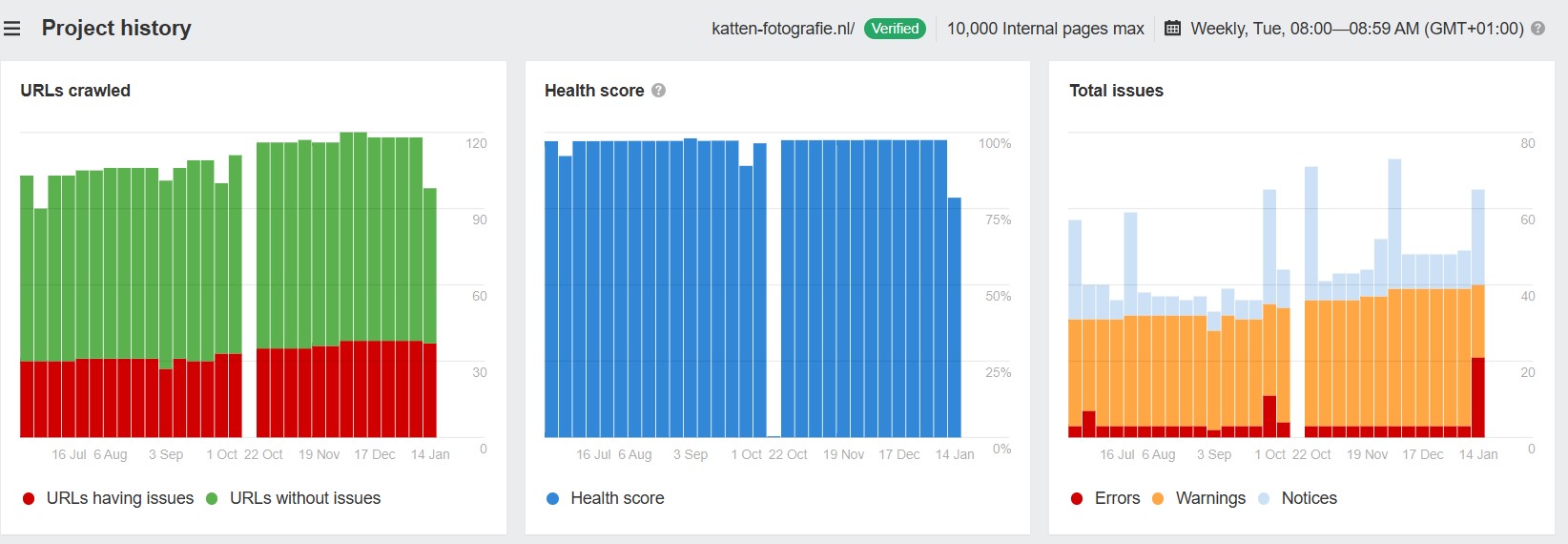Toggle the URLs having issues legend
Screen dimensions: 1568x544
point(108,498)
